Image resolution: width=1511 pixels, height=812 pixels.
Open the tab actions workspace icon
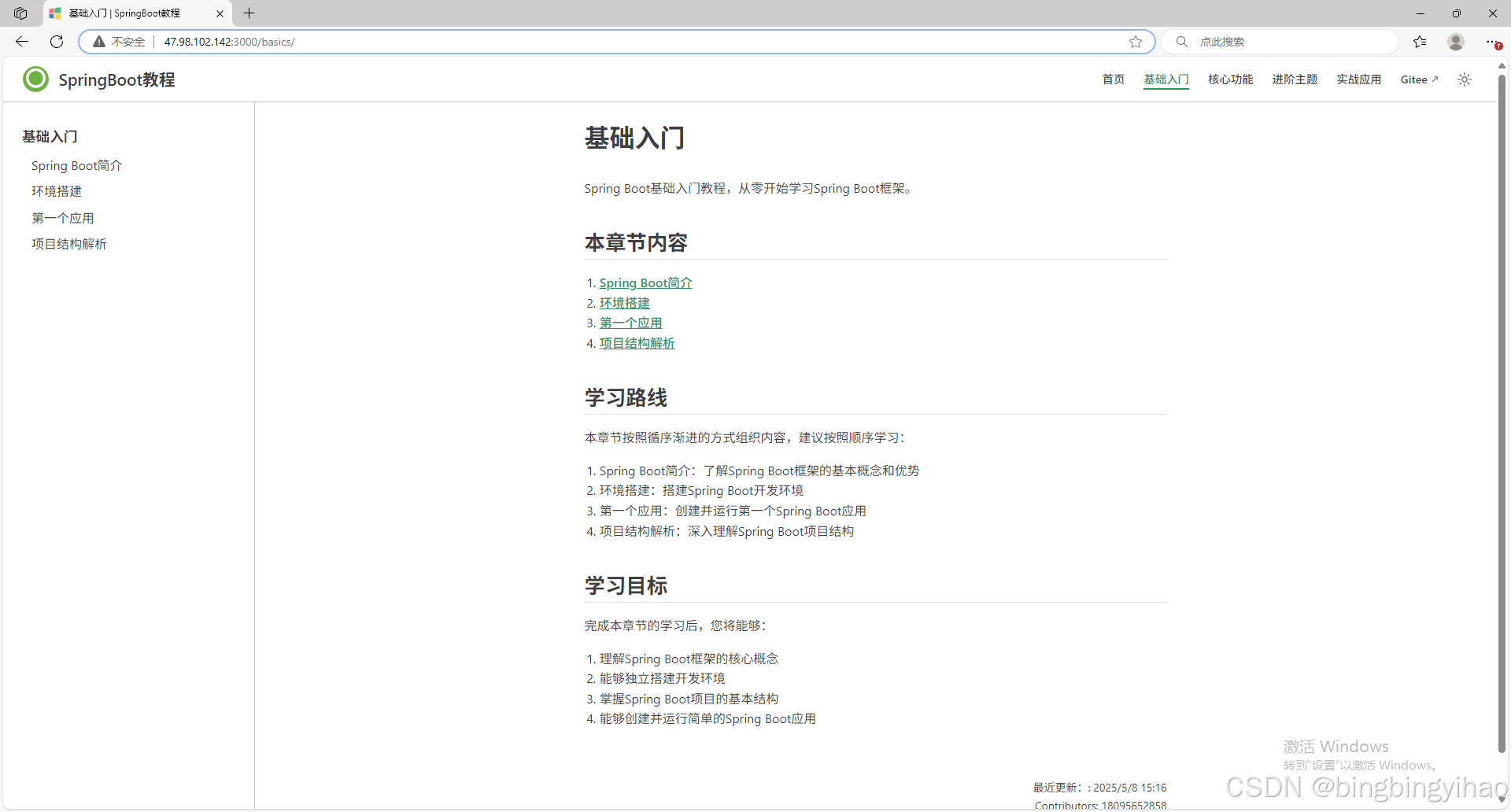[20, 13]
